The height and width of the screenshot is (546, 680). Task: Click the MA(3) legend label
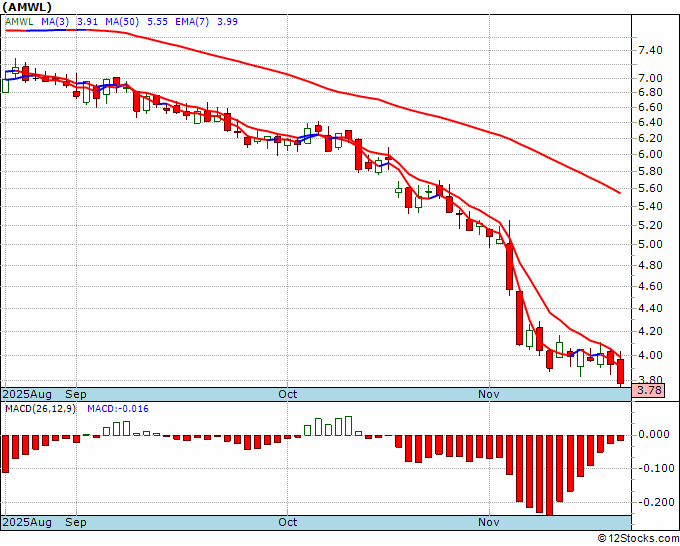pyautogui.click(x=55, y=22)
